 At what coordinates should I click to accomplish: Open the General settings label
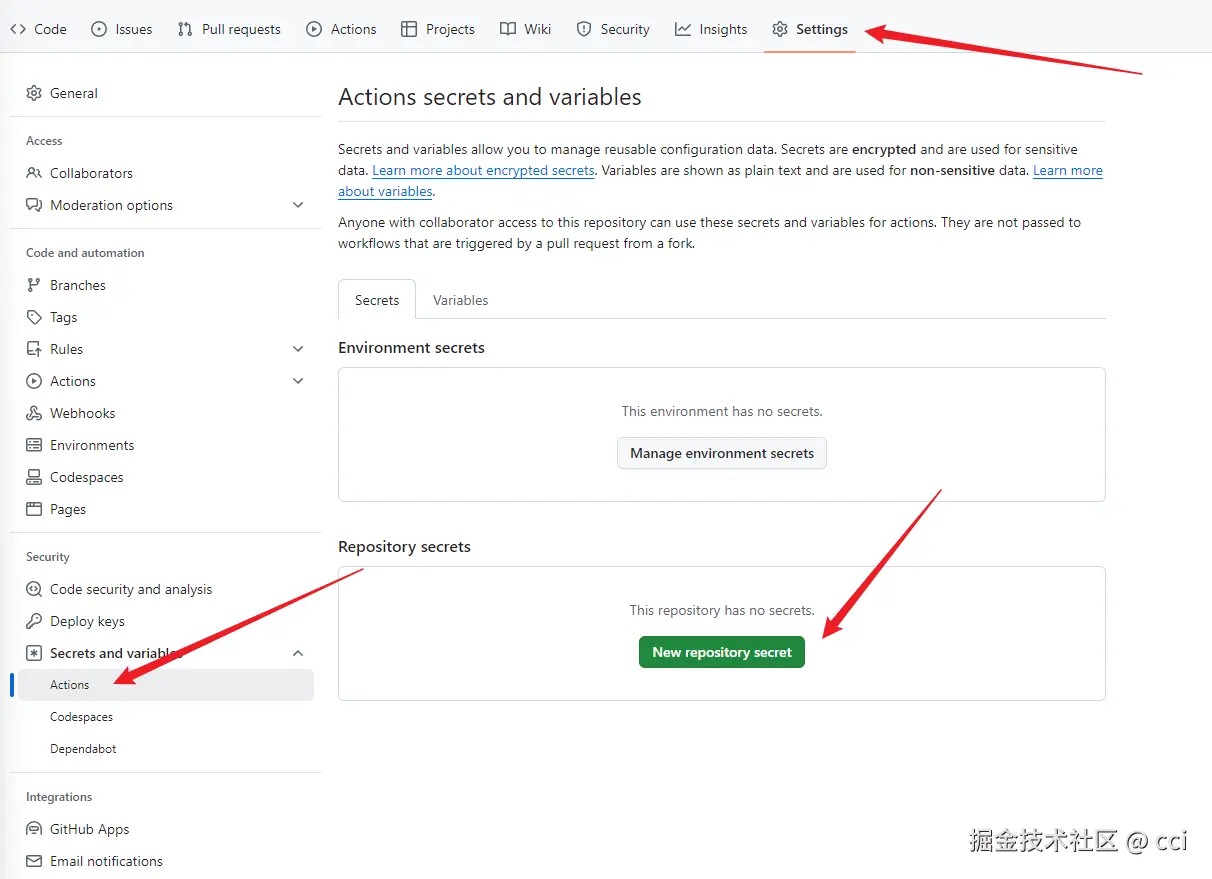74,93
